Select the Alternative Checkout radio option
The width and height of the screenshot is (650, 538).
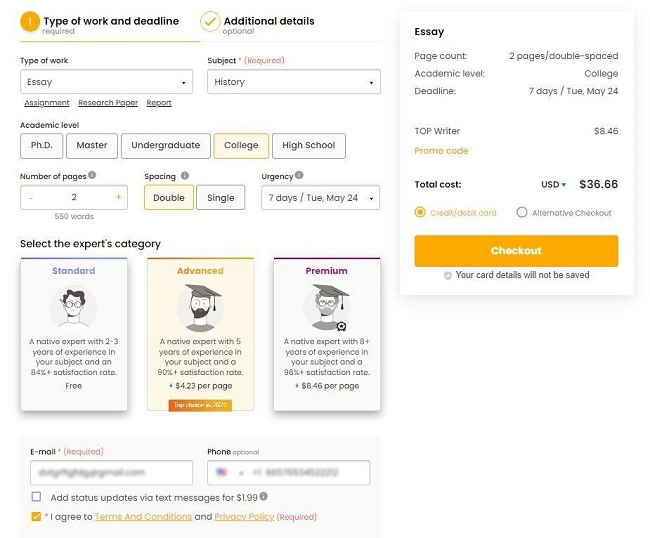(521, 213)
